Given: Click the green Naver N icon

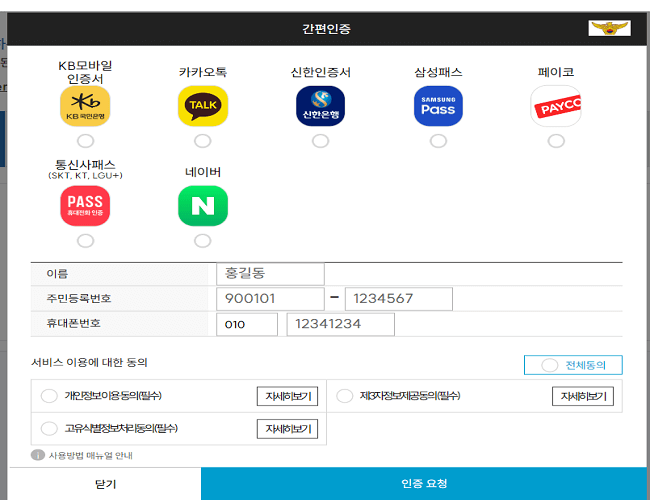Looking at the screenshot, I should click(203, 206).
